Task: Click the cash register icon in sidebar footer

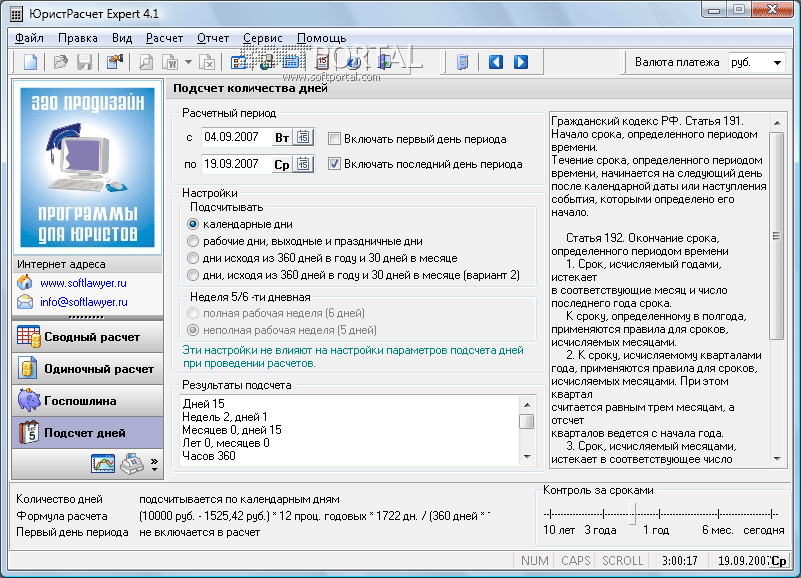Action: (x=132, y=464)
